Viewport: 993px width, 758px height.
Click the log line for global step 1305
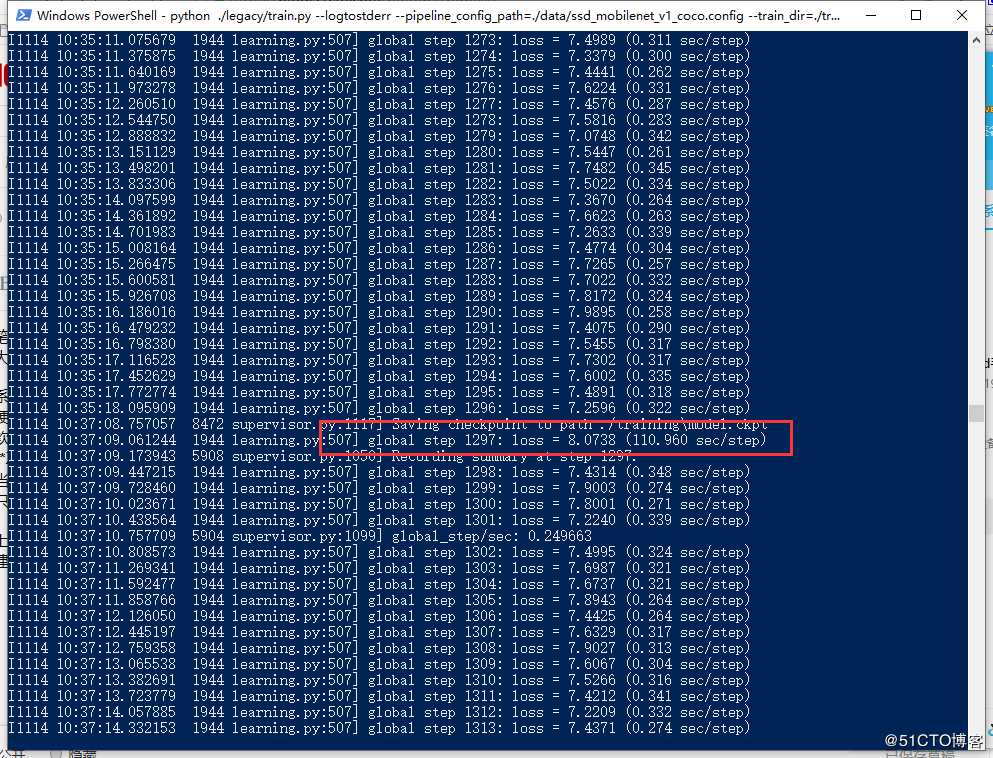[x=379, y=600]
